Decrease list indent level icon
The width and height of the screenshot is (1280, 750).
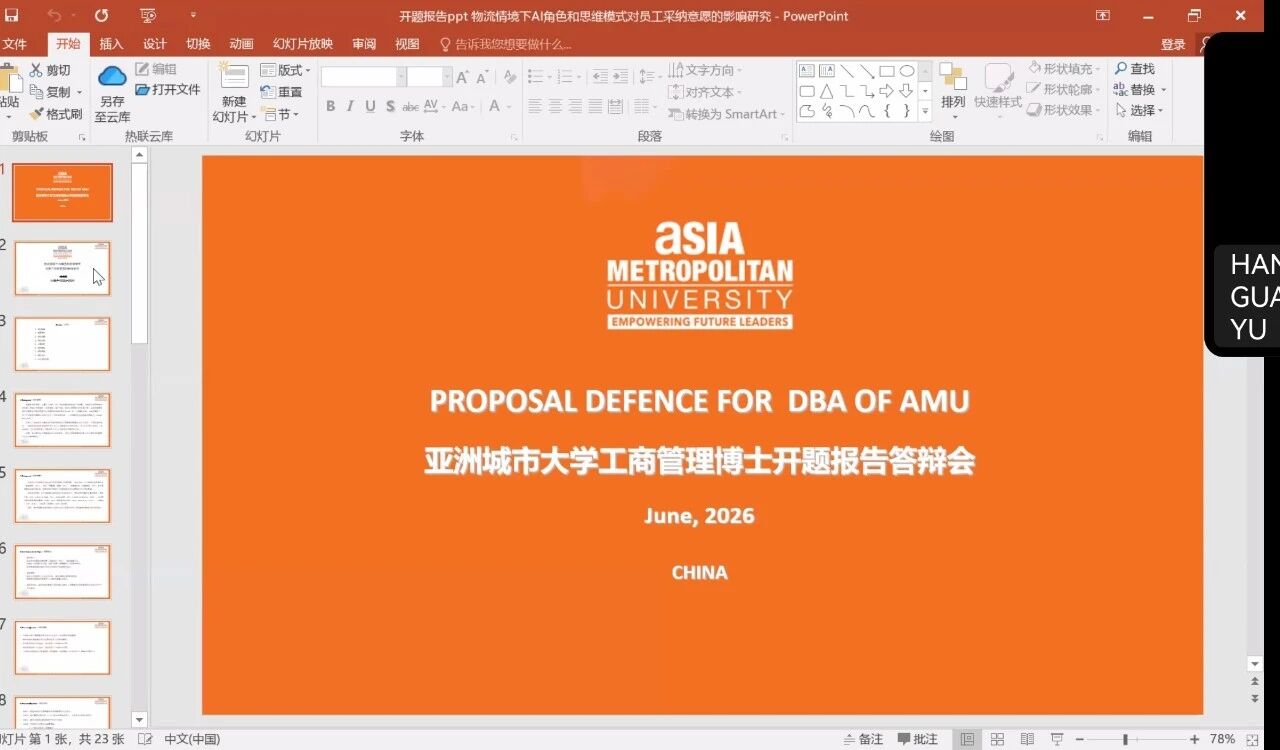coord(599,77)
